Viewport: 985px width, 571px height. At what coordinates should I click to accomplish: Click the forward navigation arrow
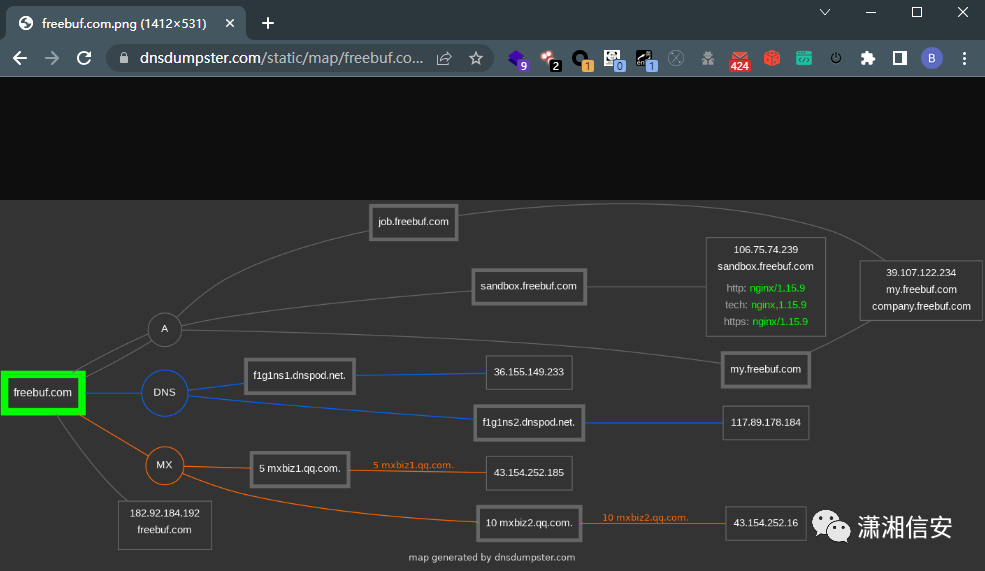tap(52, 58)
